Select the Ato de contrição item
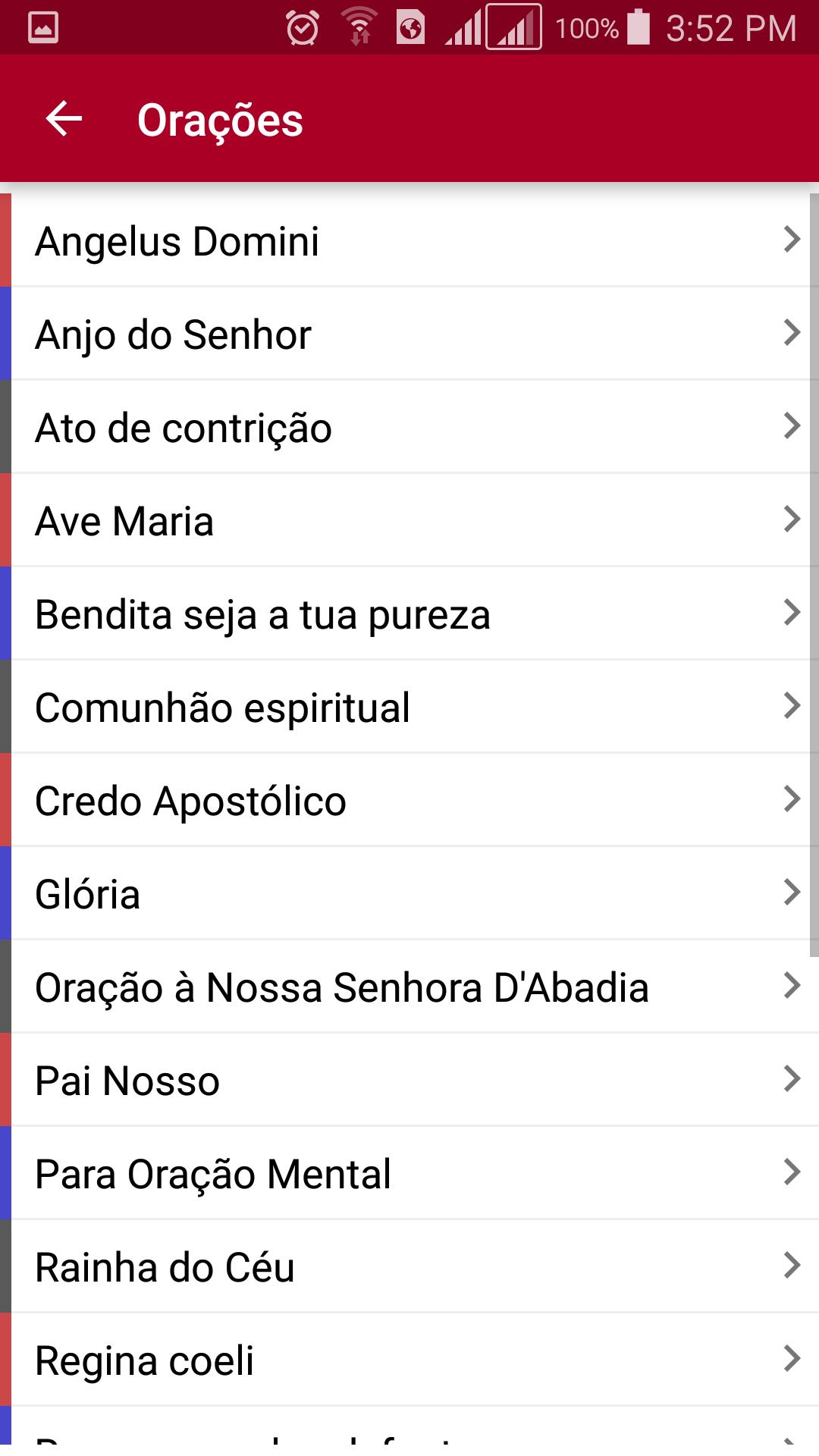This screenshot has height=1456, width=819. click(x=409, y=427)
